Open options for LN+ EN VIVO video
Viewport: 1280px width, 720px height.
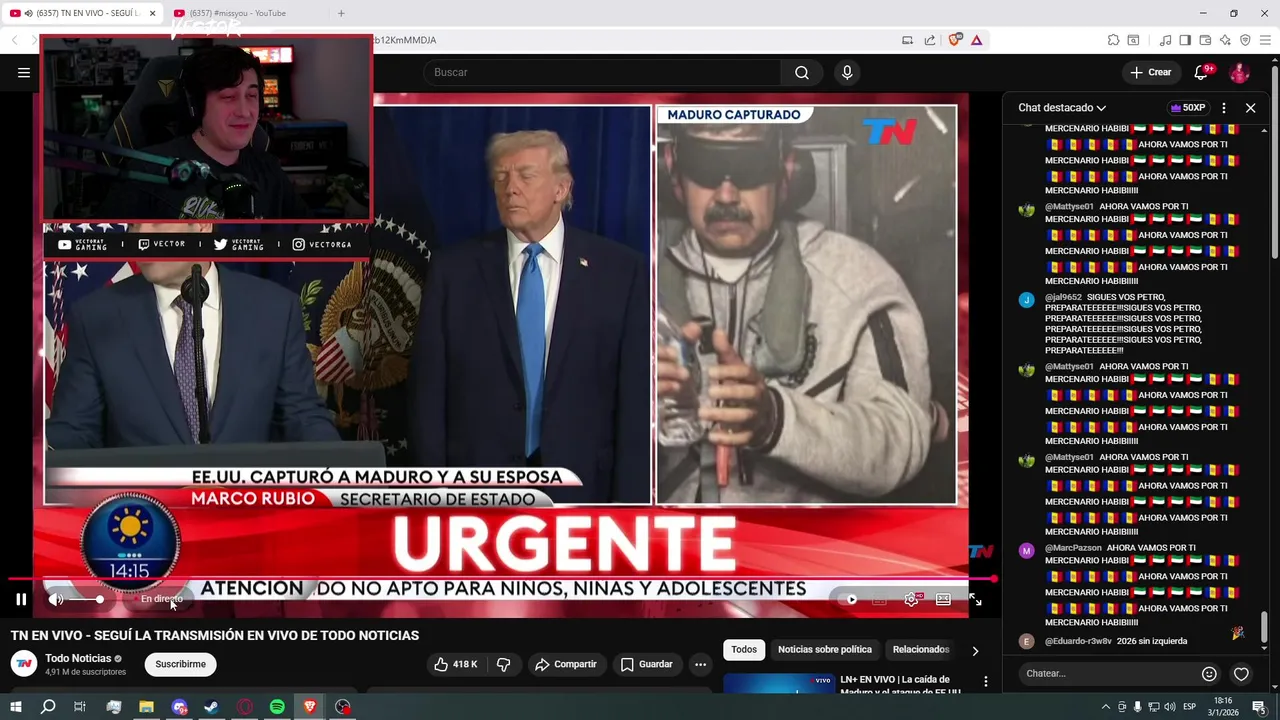click(x=986, y=681)
